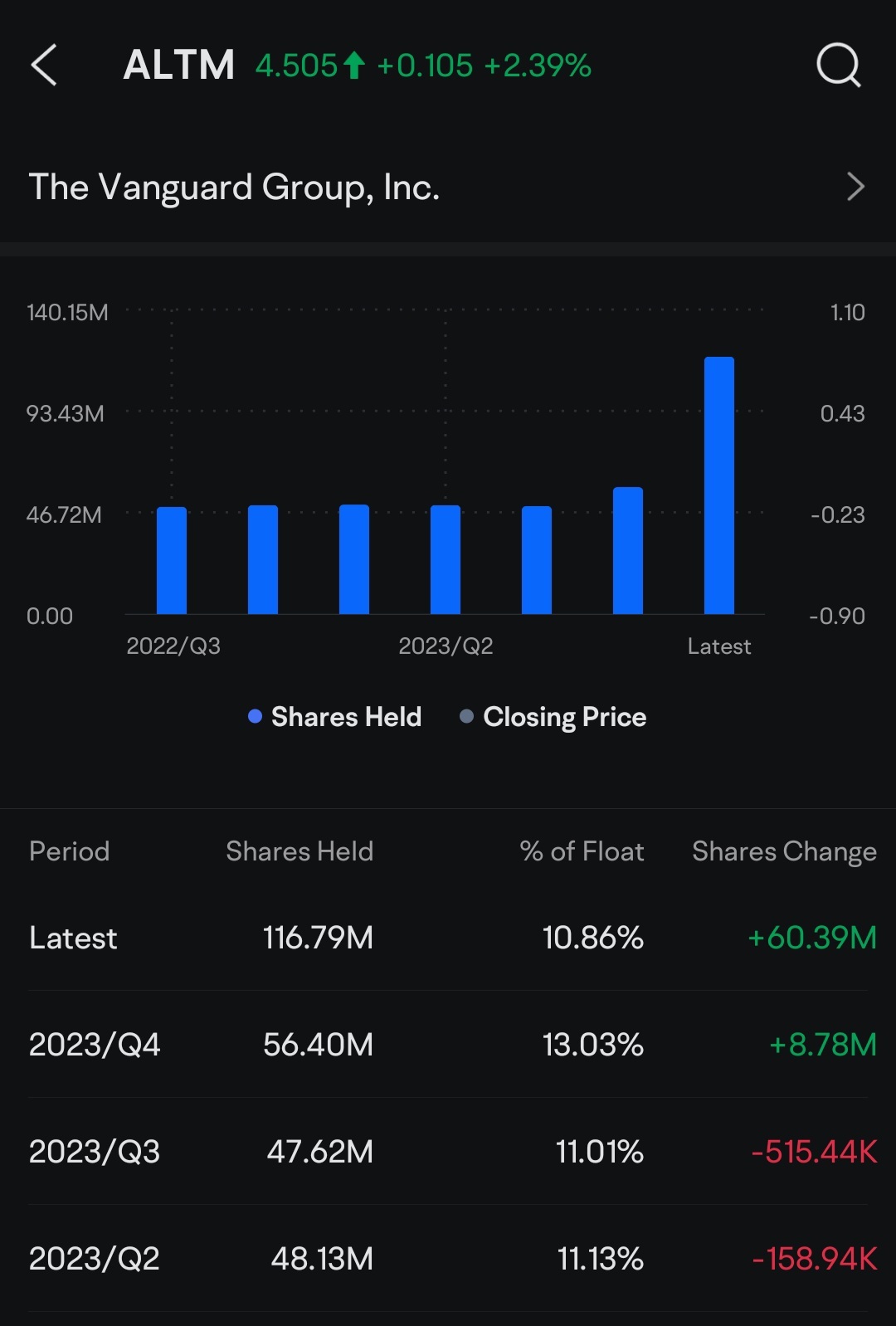The height and width of the screenshot is (1326, 896).
Task: Tap the 2023/Q2 x-axis label
Action: point(446,646)
